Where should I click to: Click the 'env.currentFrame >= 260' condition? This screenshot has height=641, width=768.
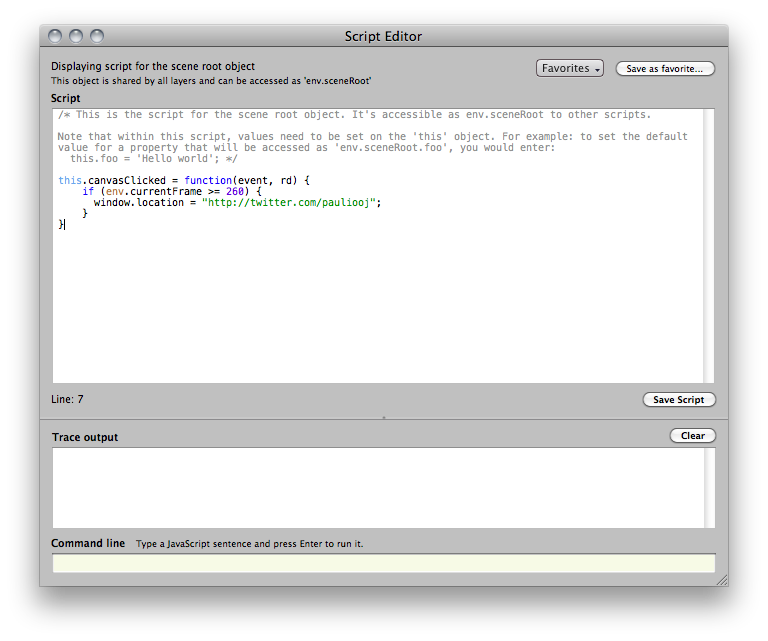tap(174, 191)
